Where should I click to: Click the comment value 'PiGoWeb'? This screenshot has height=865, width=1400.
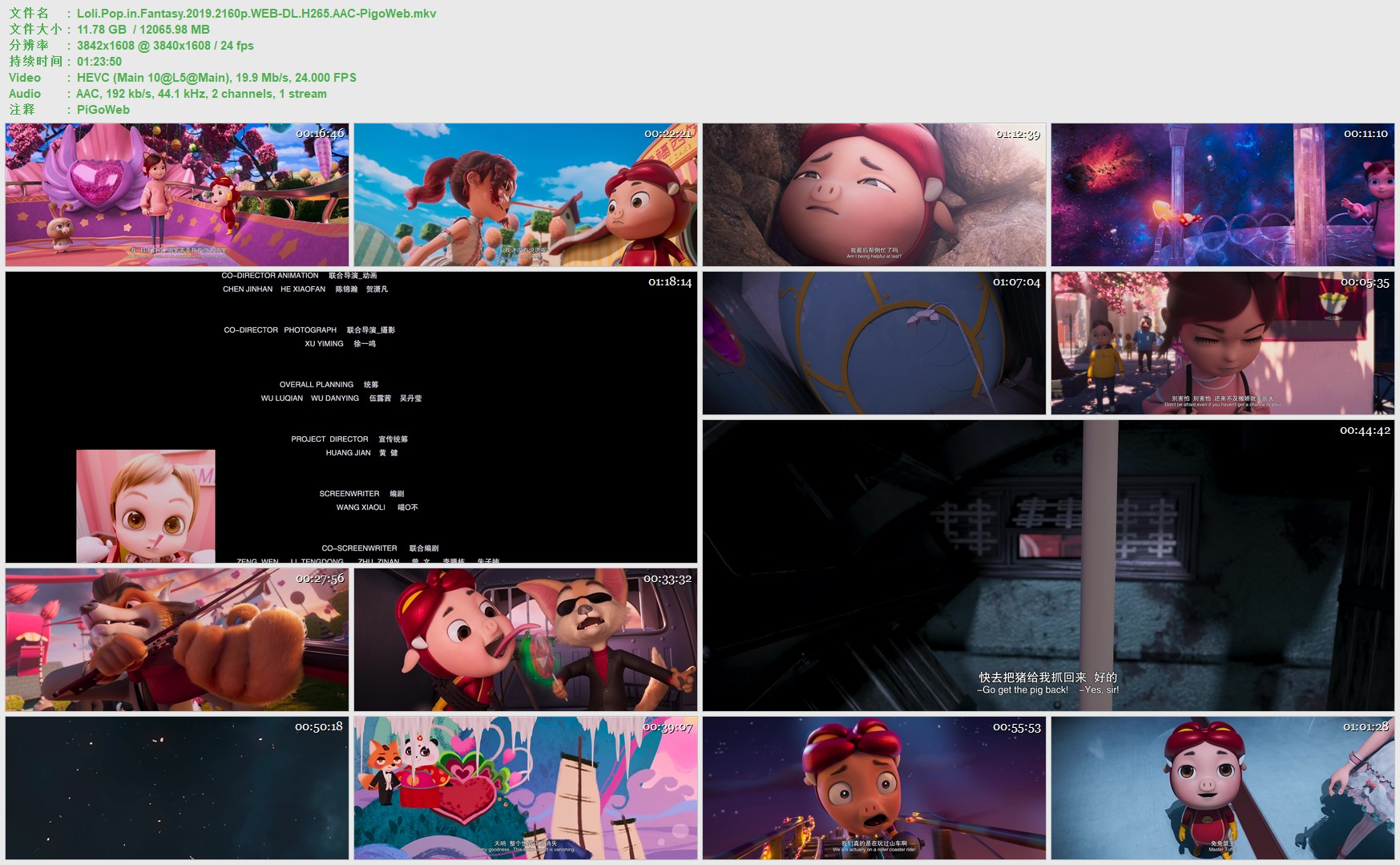click(x=103, y=110)
